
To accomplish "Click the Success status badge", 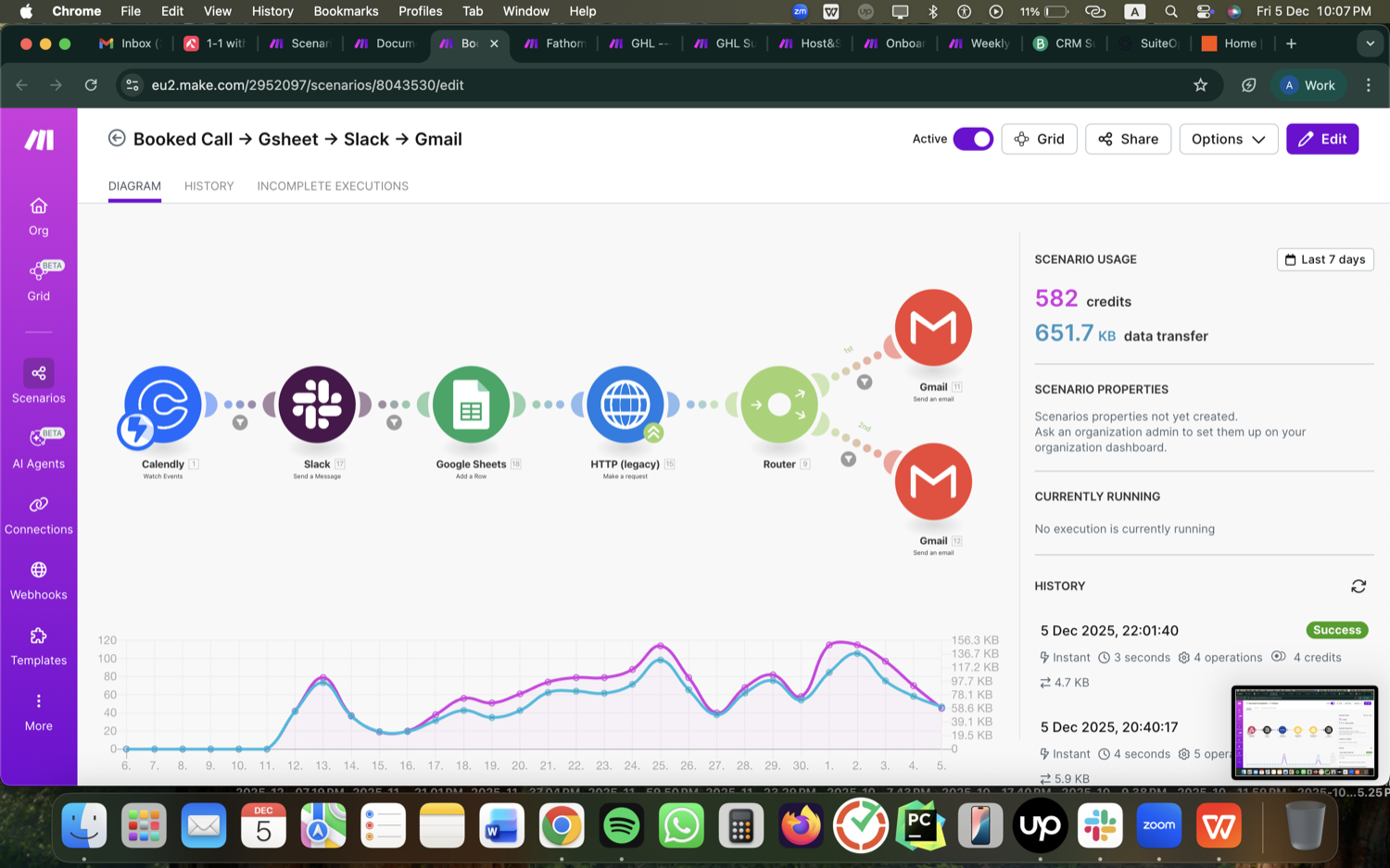I will pos(1337,630).
